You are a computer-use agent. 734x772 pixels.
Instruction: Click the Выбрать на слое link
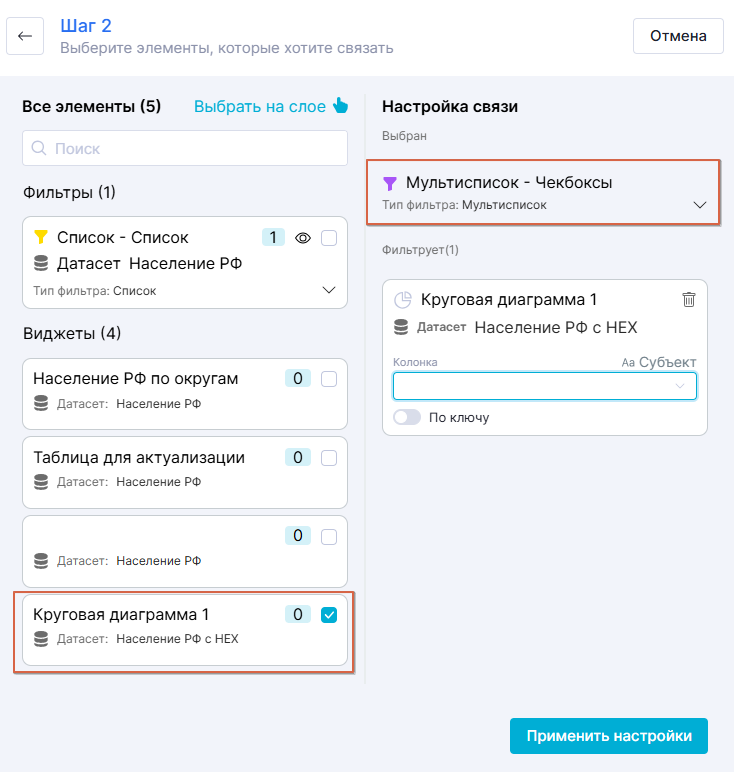pos(259,106)
